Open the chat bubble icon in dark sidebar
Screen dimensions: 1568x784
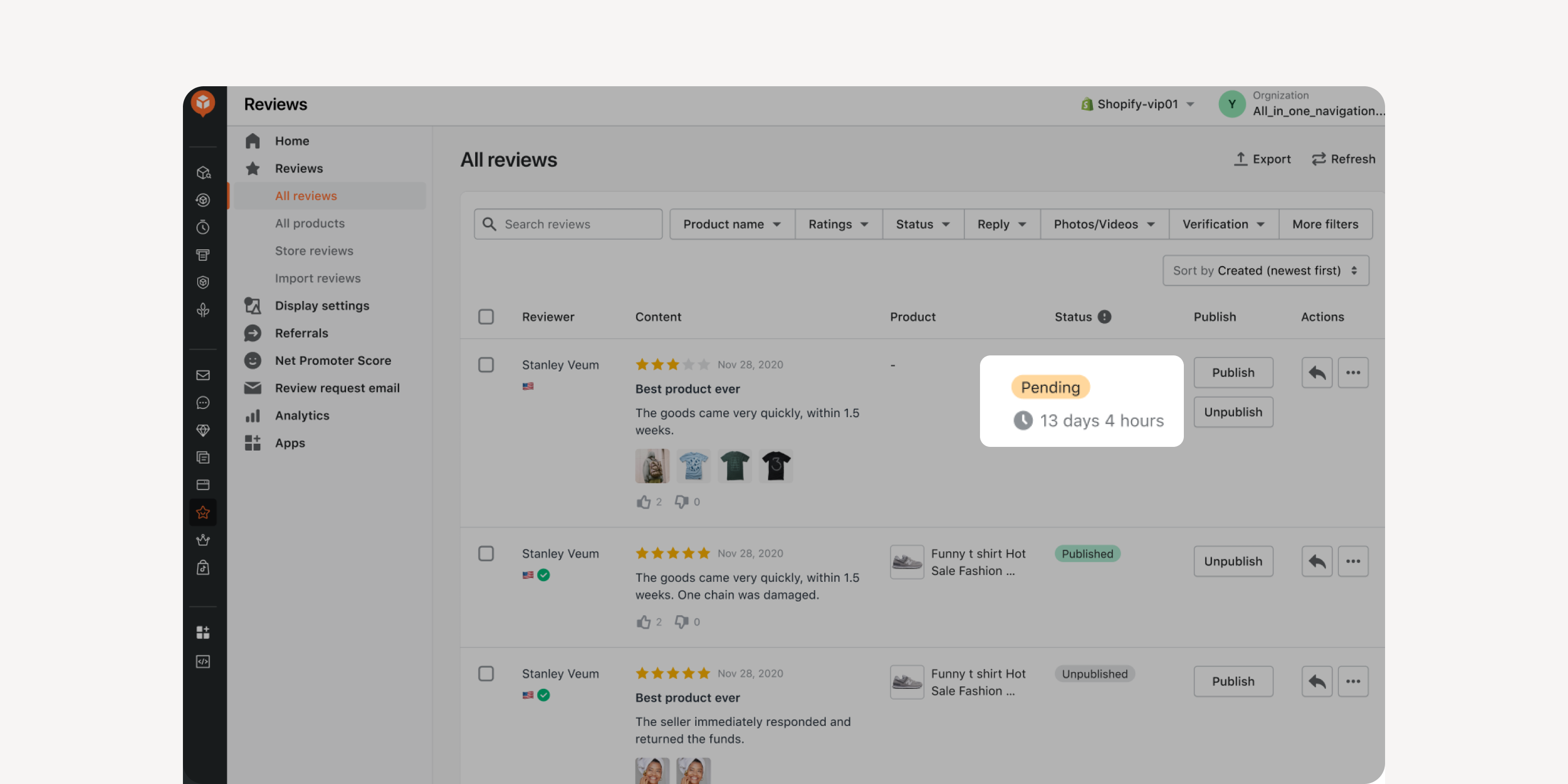point(203,403)
